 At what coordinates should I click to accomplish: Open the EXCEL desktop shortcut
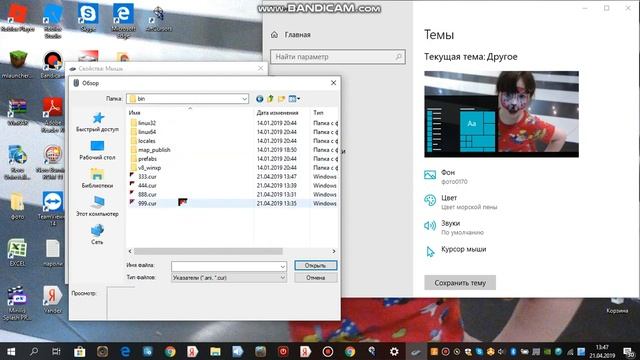pyautogui.click(x=17, y=253)
